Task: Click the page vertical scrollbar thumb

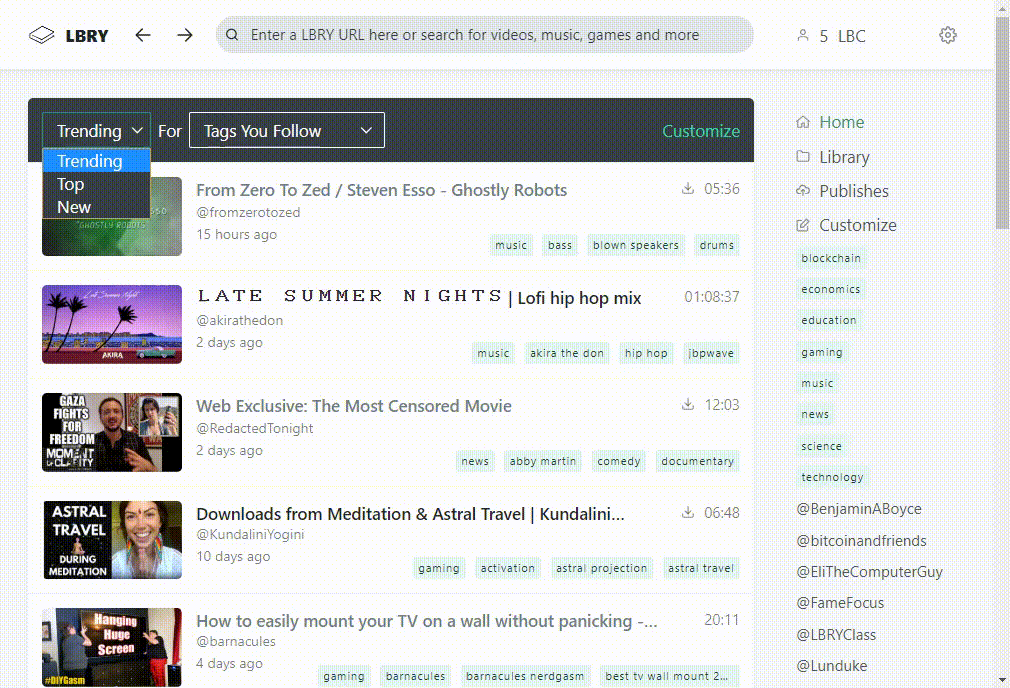Action: (x=1002, y=122)
